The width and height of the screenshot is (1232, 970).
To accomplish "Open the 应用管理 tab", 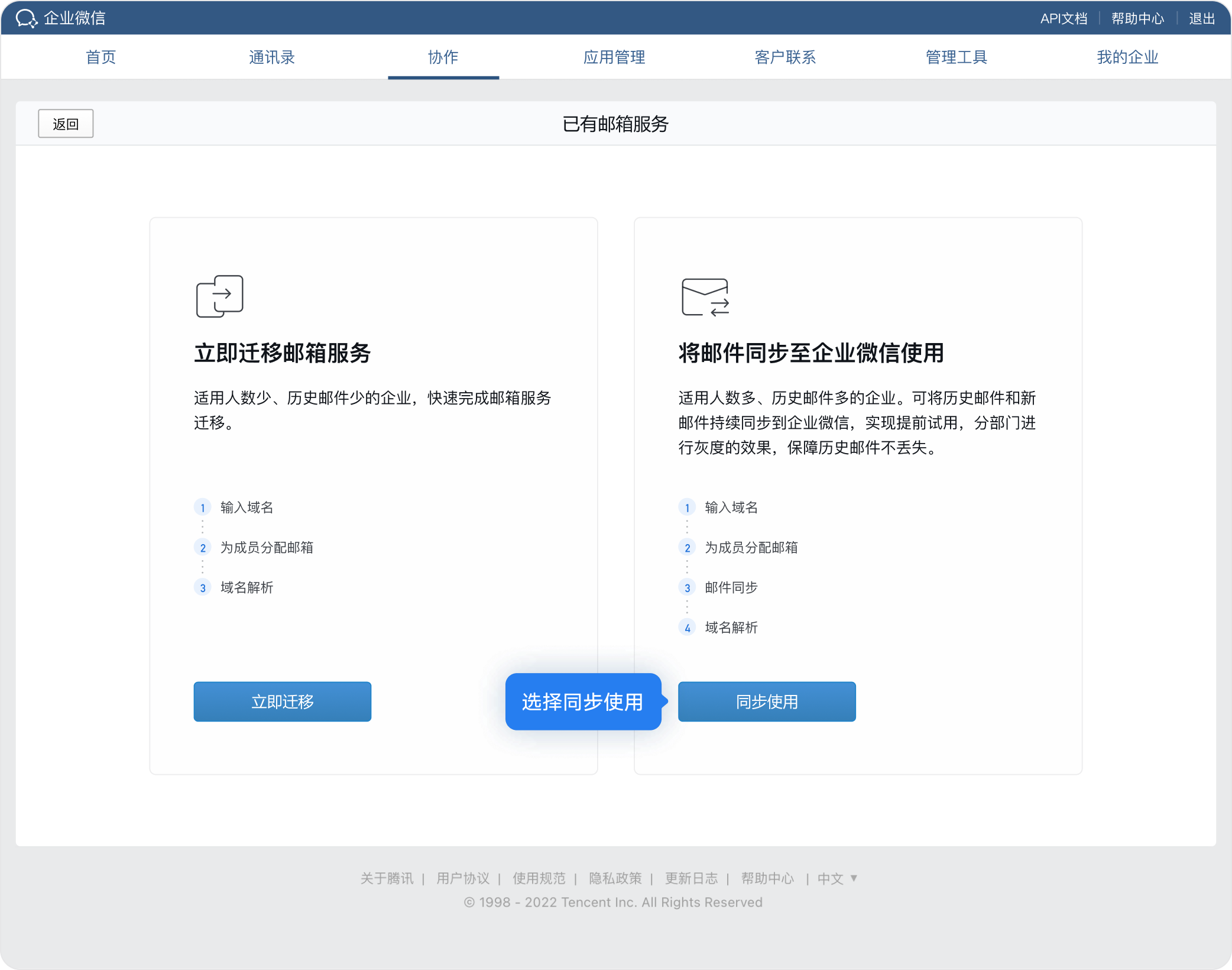I will [614, 57].
